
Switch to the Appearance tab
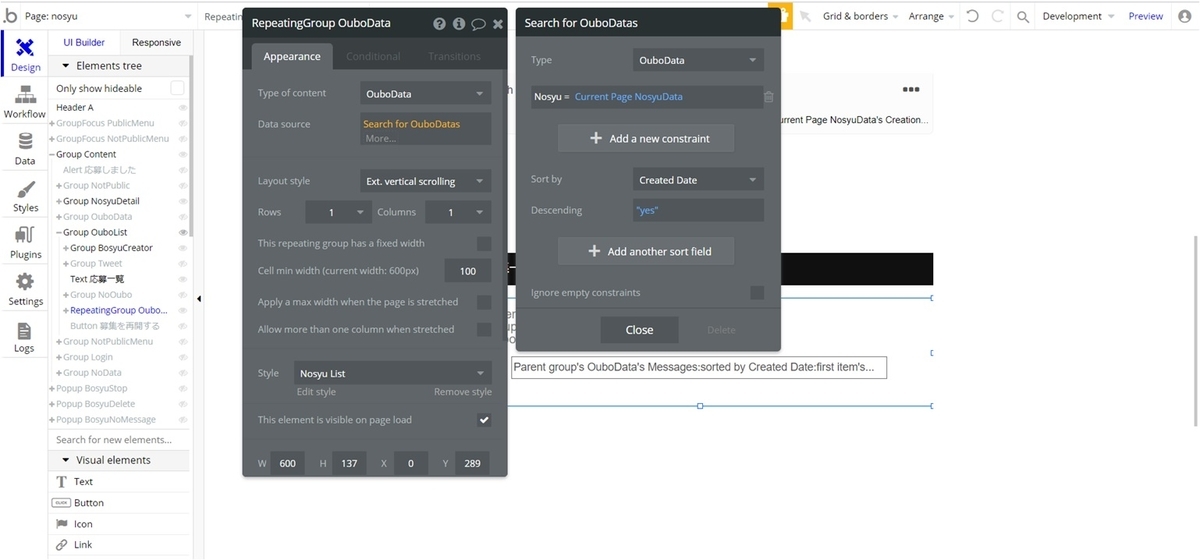(x=292, y=57)
